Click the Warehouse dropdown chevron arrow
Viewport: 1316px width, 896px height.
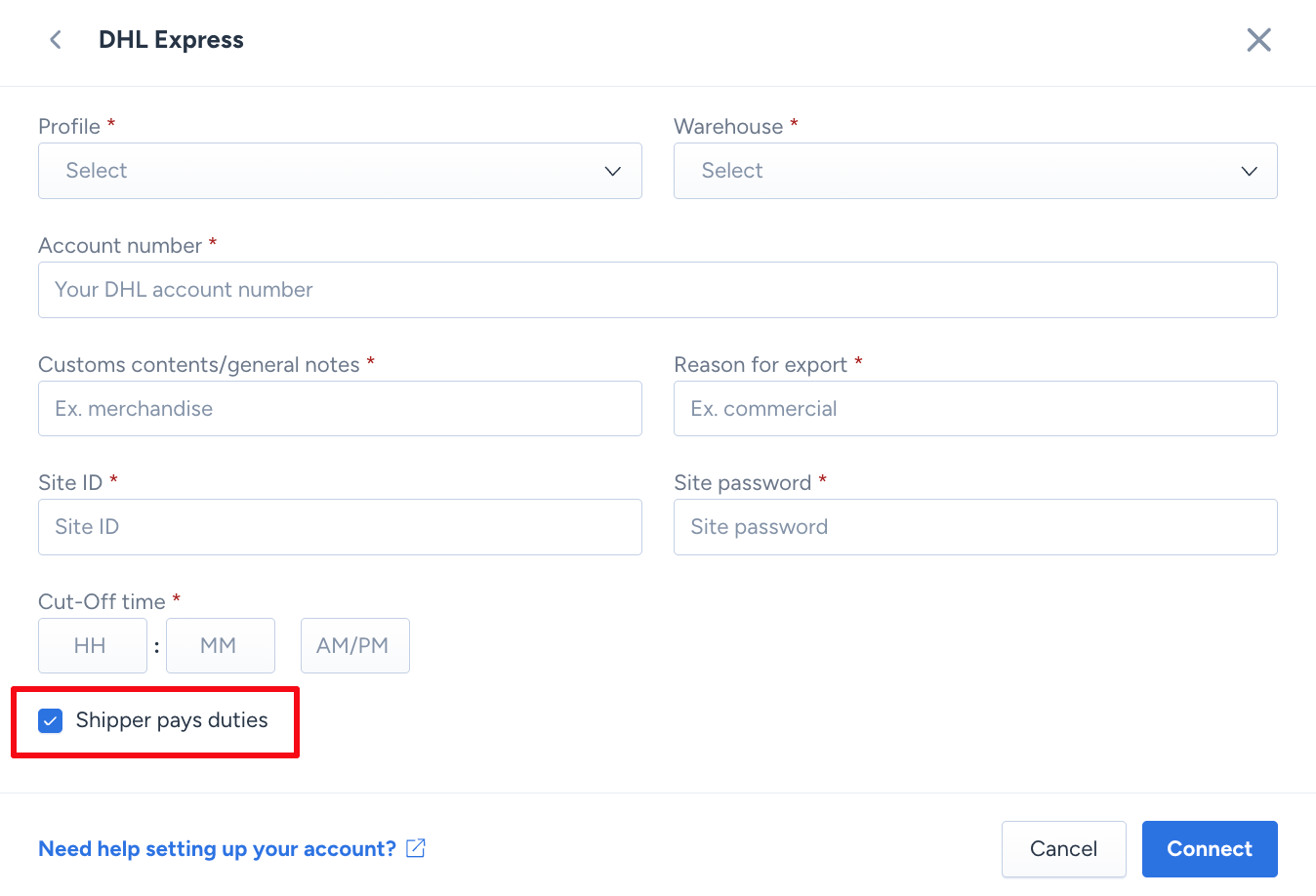1249,171
